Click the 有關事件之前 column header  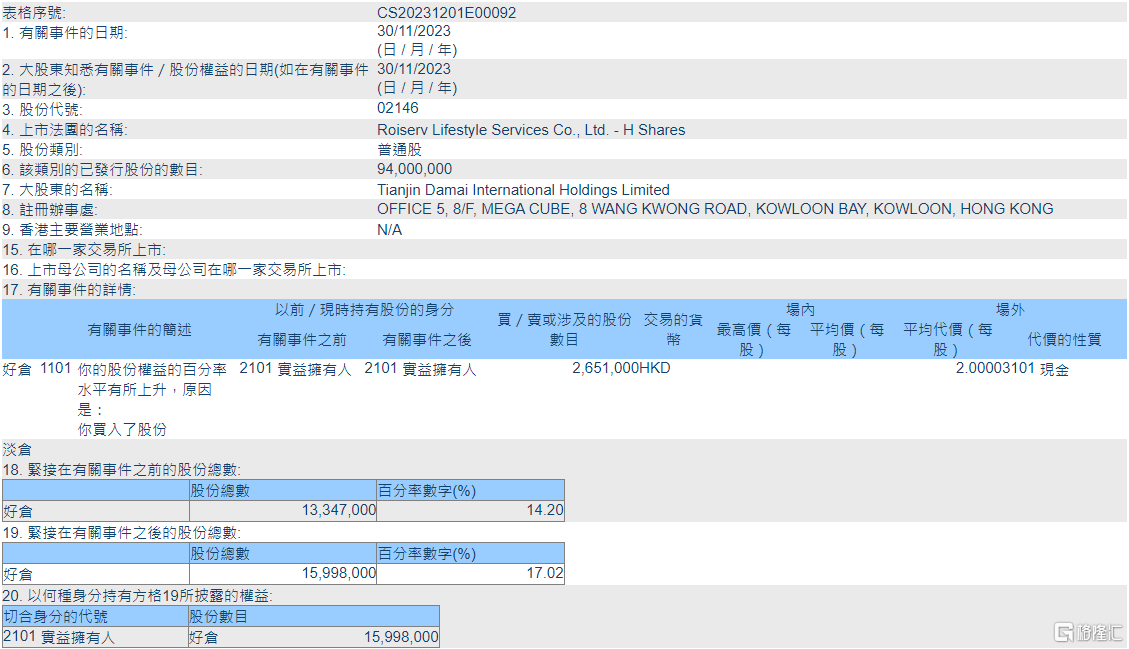(x=302, y=340)
